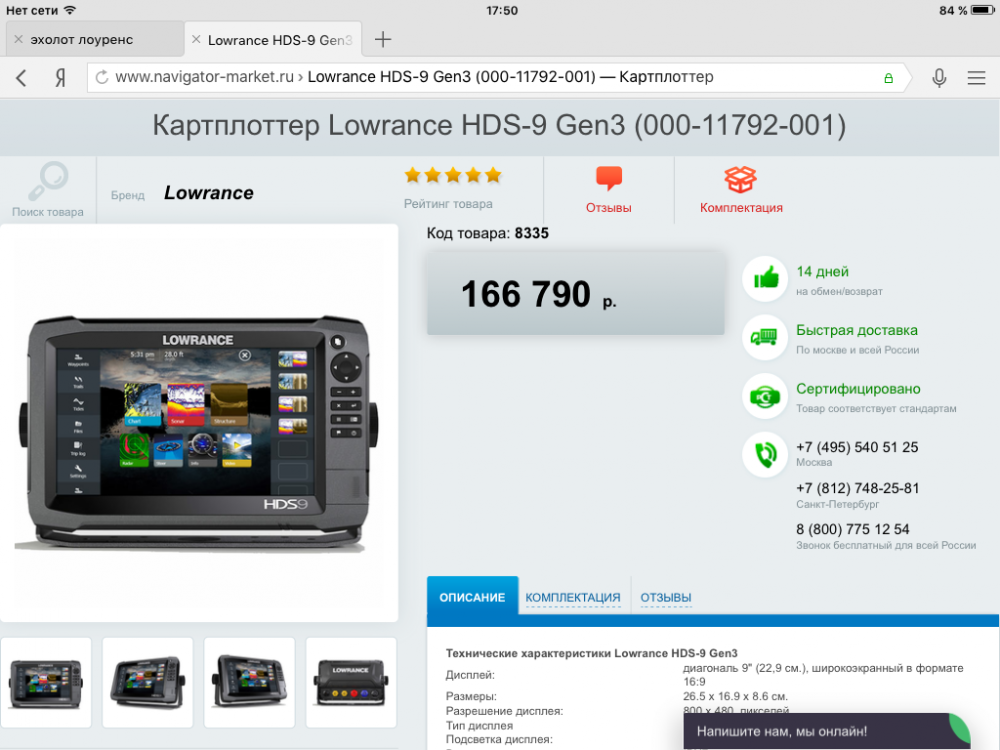Reload page using address bar refresh icon

pyautogui.click(x=101, y=78)
